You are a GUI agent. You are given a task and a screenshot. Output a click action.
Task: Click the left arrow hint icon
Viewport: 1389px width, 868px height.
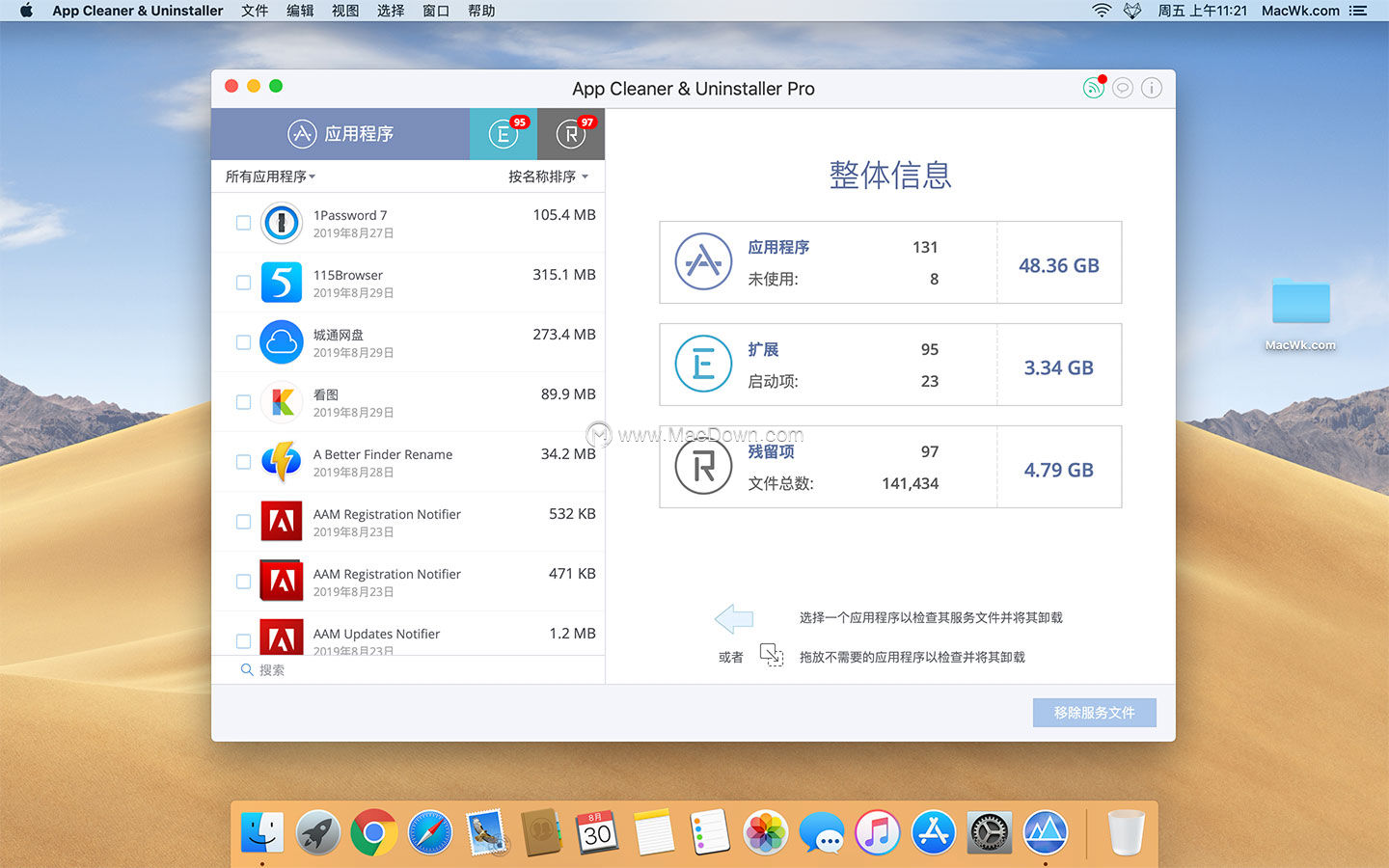pos(734,618)
